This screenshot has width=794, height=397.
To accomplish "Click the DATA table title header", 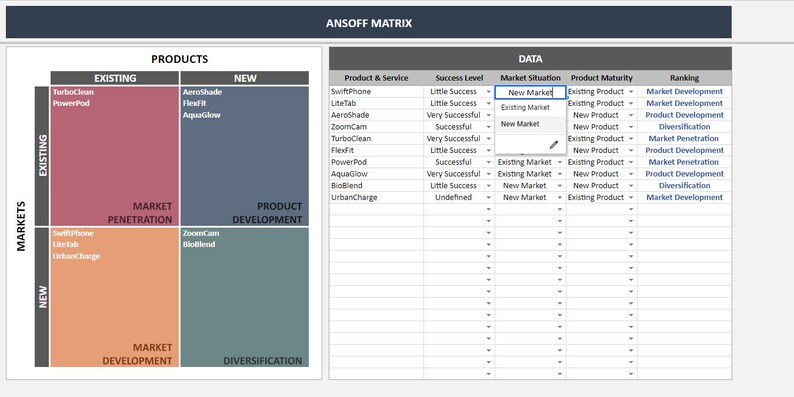I will pyautogui.click(x=530, y=59).
